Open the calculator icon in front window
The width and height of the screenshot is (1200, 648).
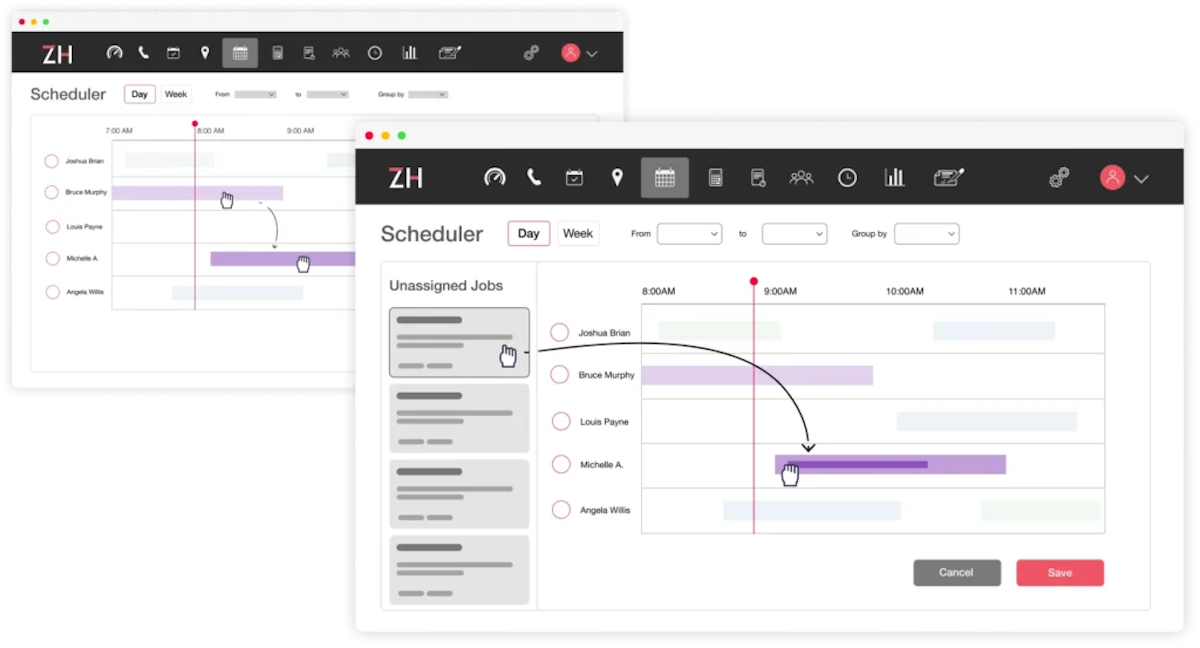(715, 178)
